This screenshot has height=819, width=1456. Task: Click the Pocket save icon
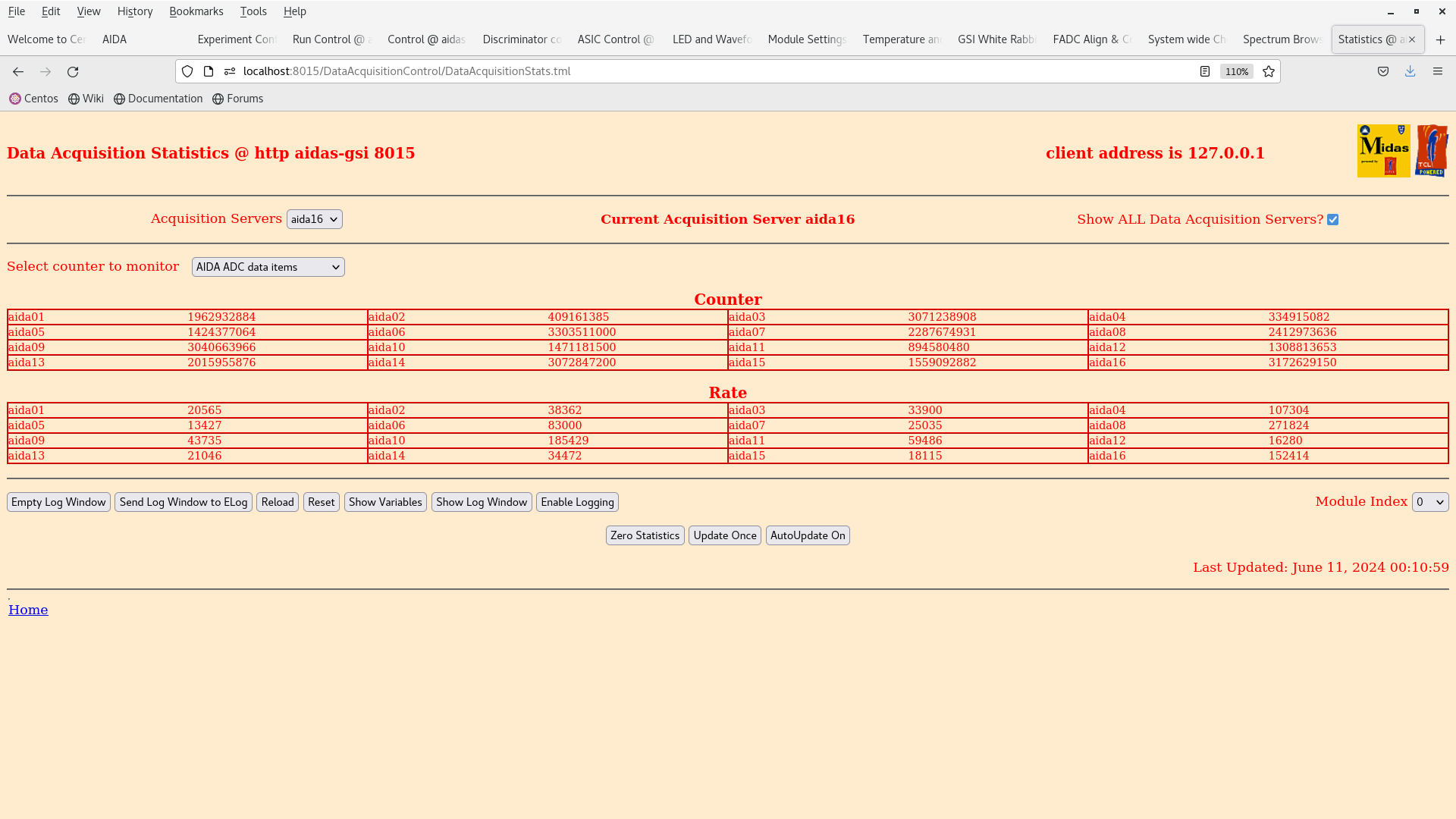coord(1383,71)
